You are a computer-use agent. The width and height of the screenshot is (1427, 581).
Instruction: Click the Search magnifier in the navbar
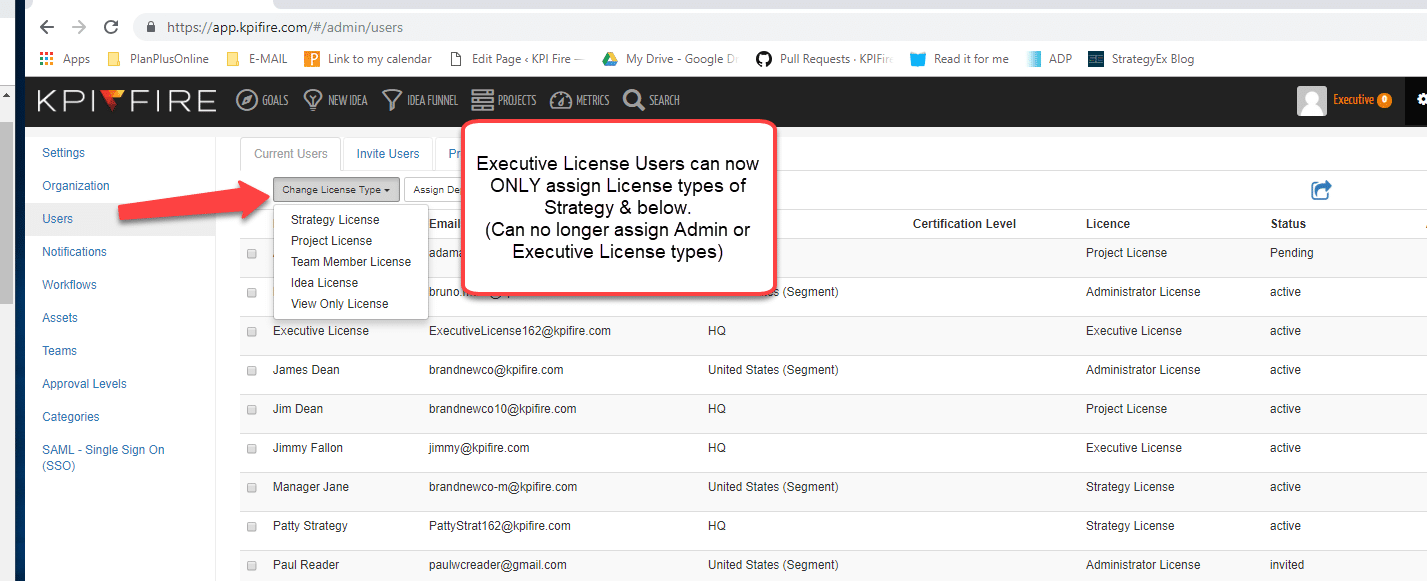point(651,100)
